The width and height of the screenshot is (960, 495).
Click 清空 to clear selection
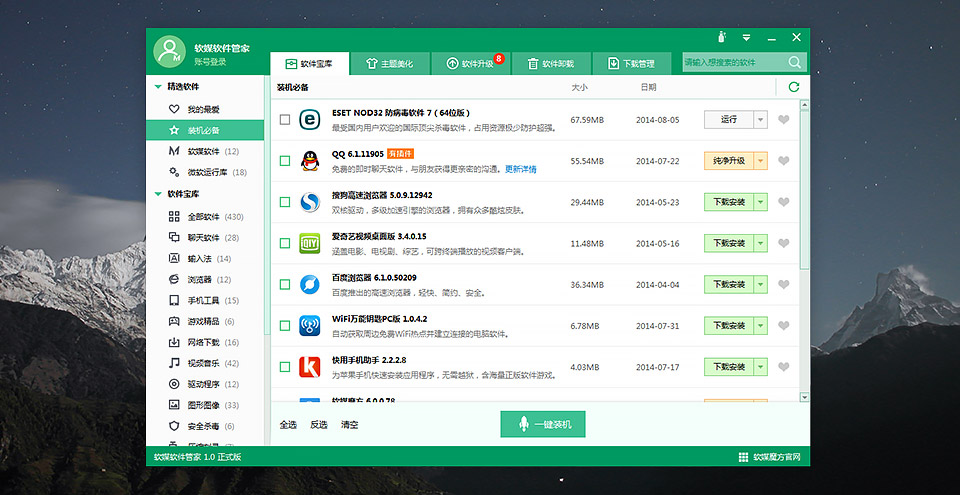pos(350,425)
